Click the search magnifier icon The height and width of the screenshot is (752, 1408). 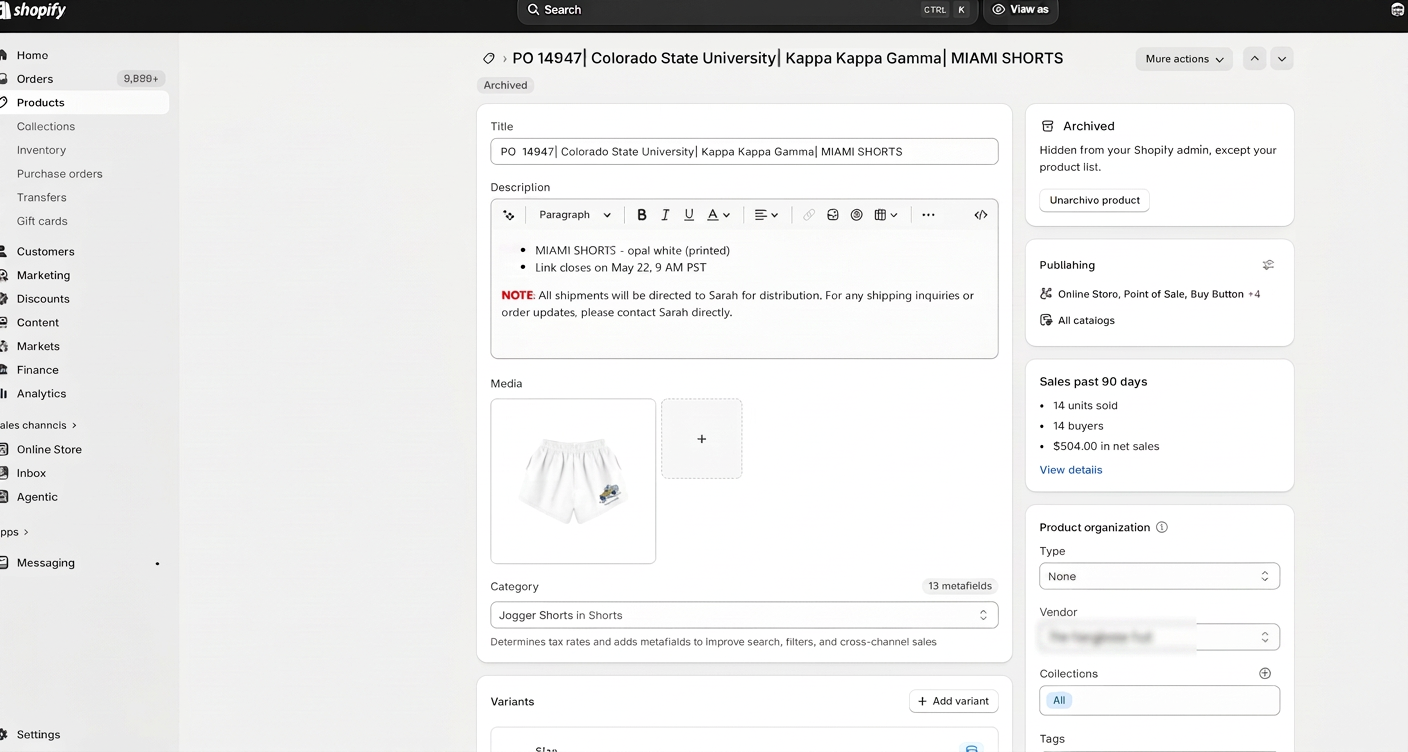534,10
